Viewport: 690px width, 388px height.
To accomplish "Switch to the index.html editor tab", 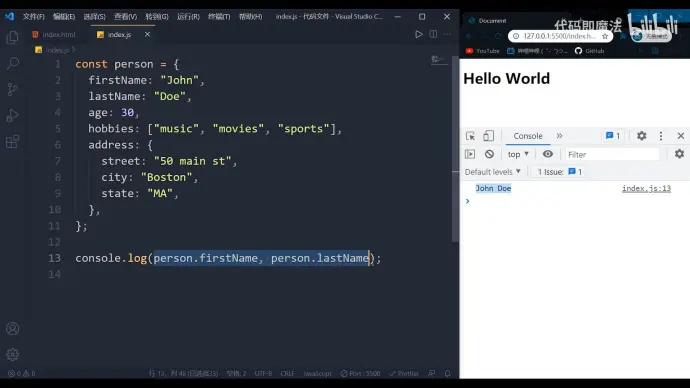I will coord(54,34).
